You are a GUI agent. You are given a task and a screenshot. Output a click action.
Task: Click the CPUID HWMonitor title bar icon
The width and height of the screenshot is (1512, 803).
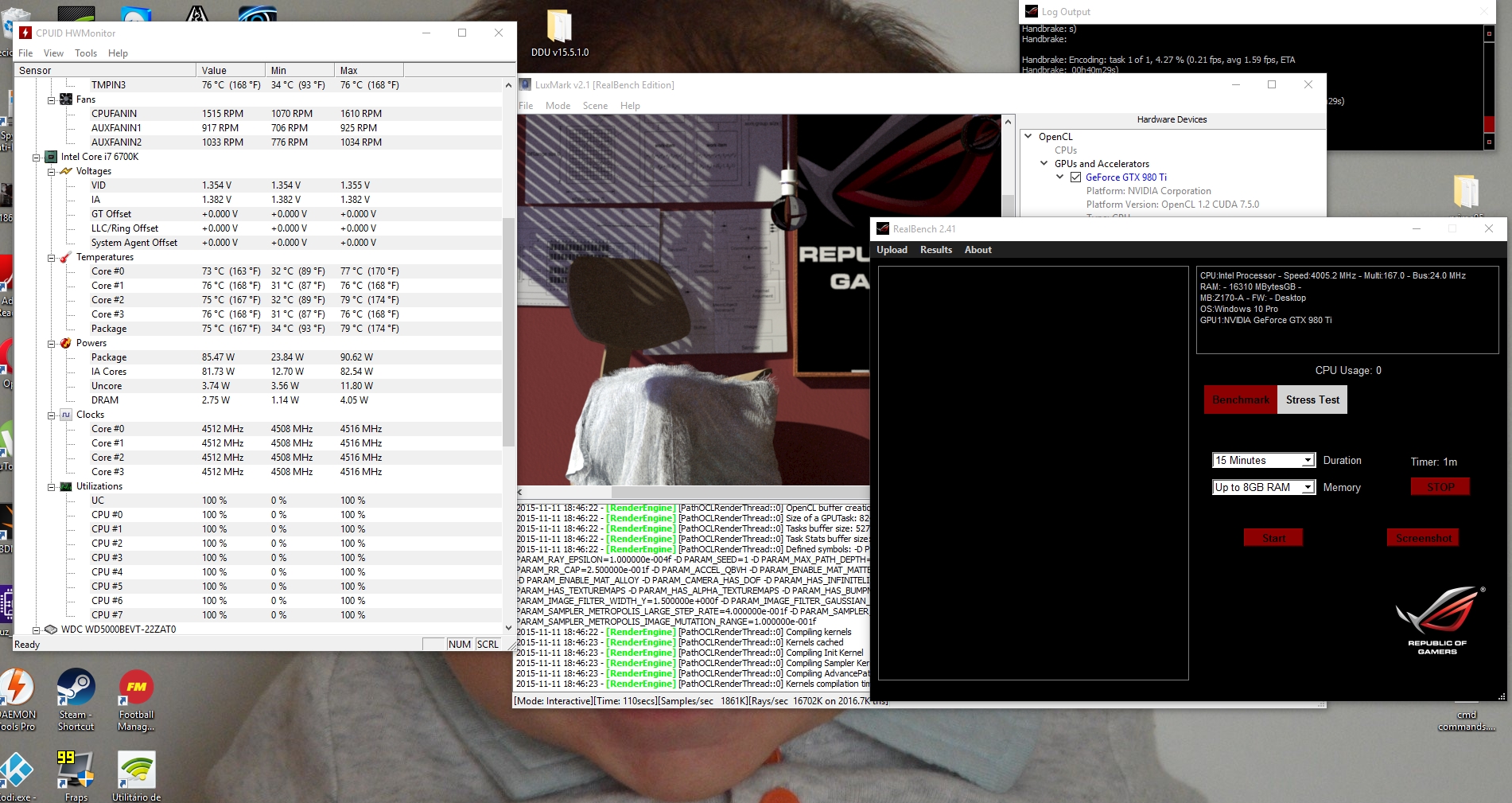25,33
